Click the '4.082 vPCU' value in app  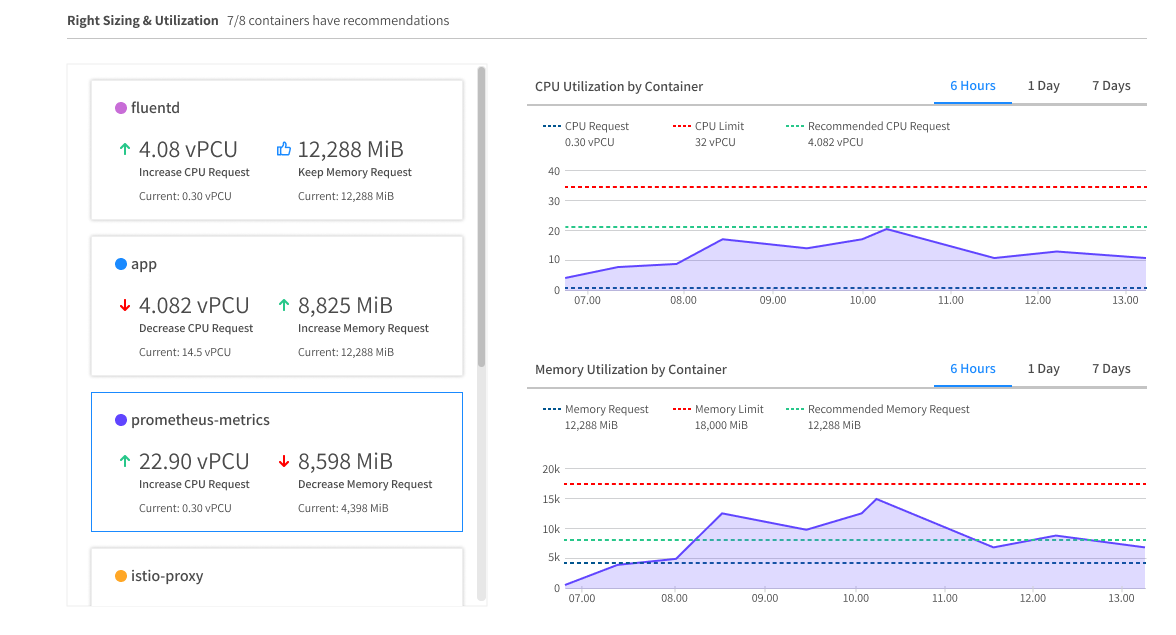click(x=194, y=305)
